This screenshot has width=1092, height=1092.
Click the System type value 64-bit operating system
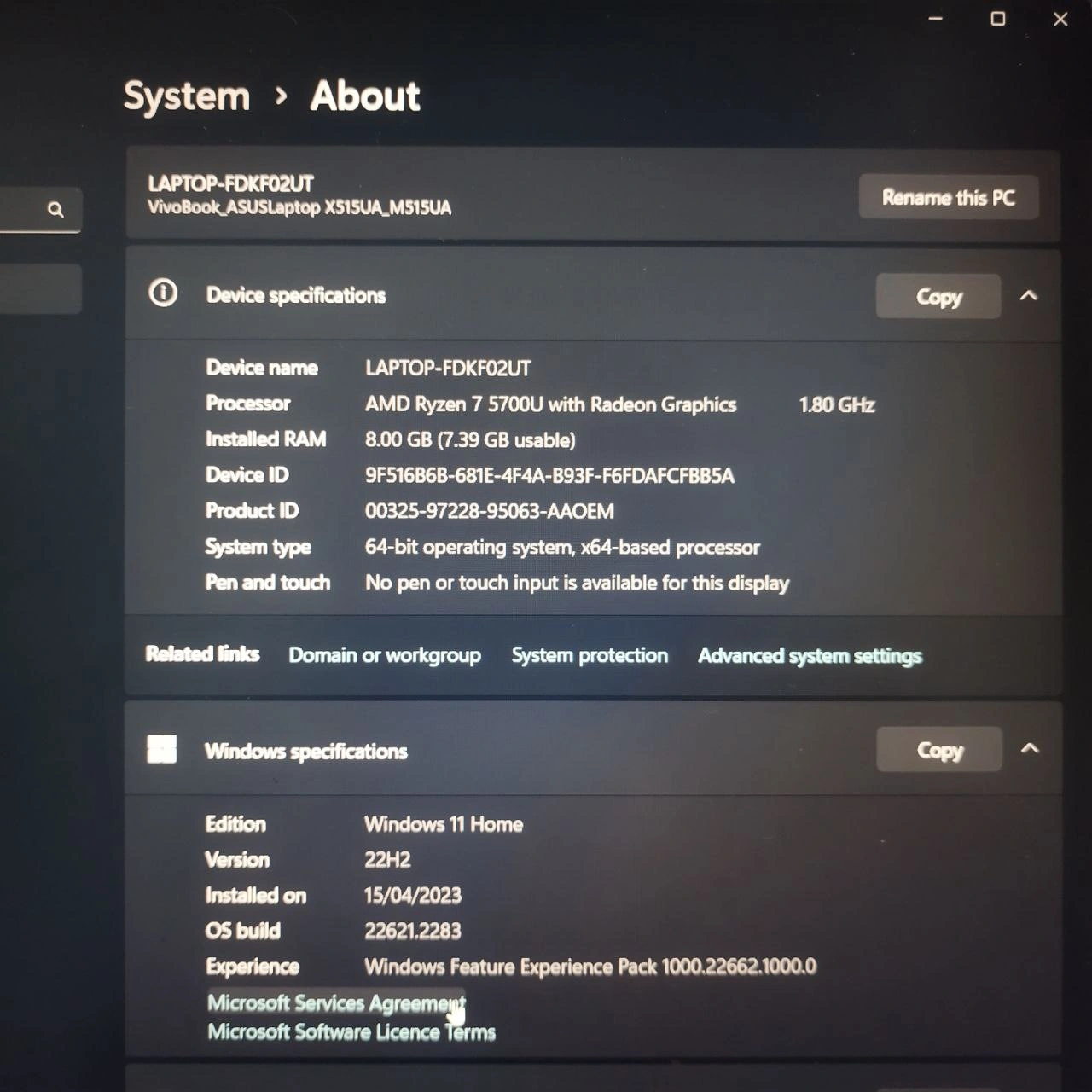(x=562, y=547)
